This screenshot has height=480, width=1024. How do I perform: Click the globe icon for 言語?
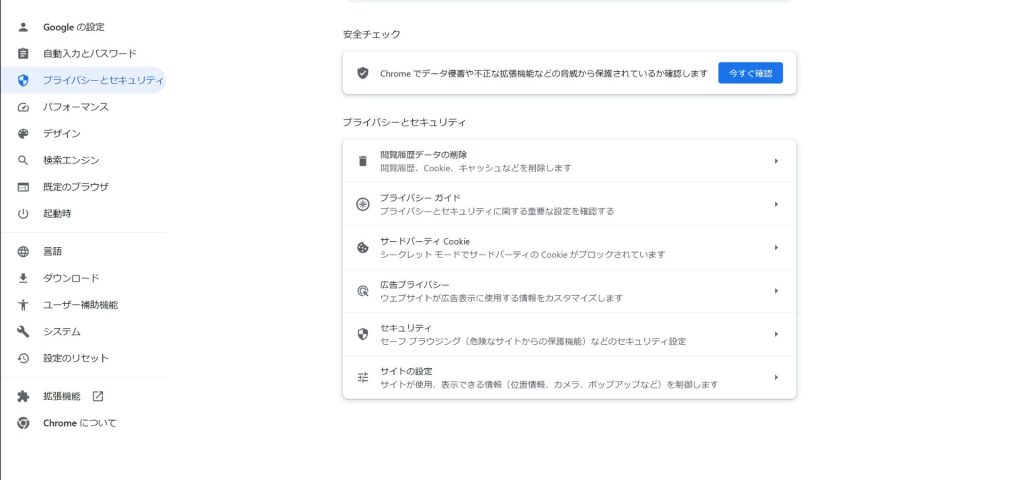point(23,251)
